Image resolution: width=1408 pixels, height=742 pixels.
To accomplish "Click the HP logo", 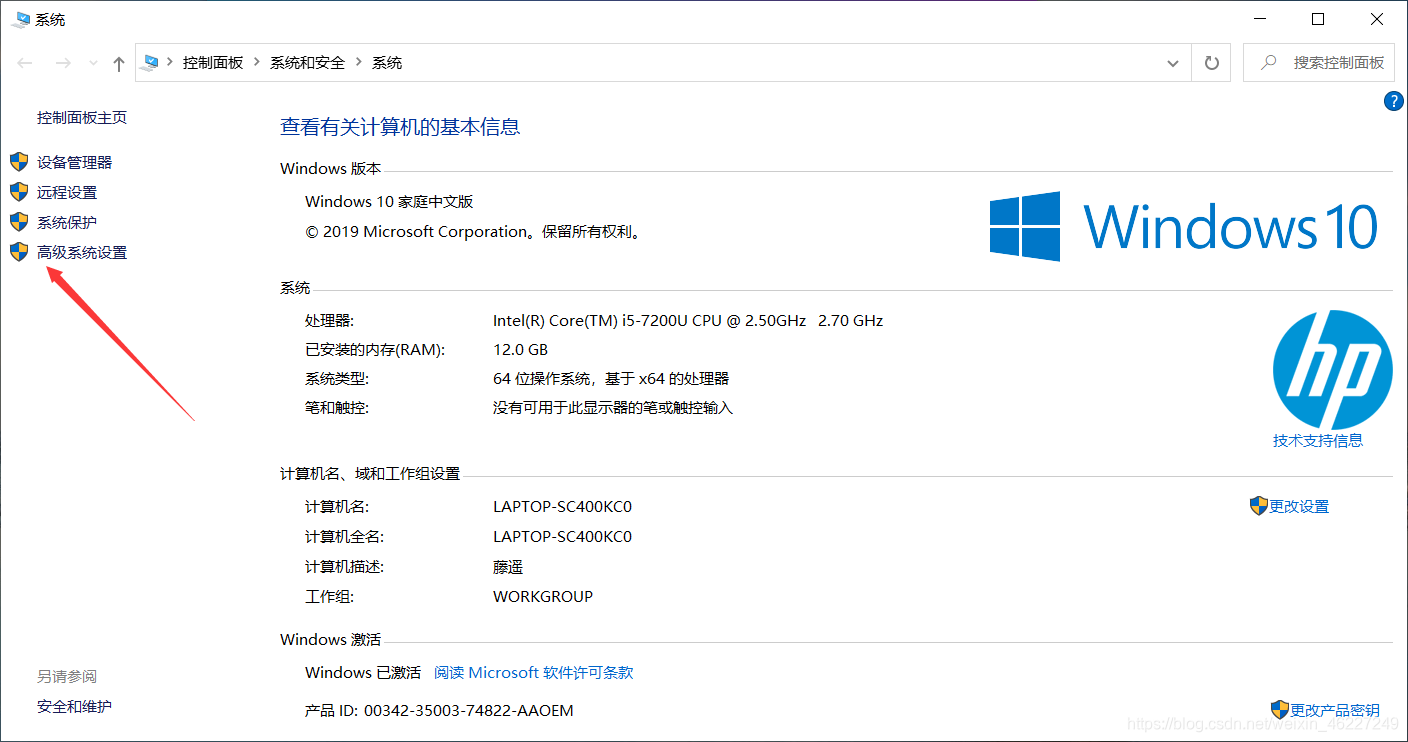I will 1332,370.
